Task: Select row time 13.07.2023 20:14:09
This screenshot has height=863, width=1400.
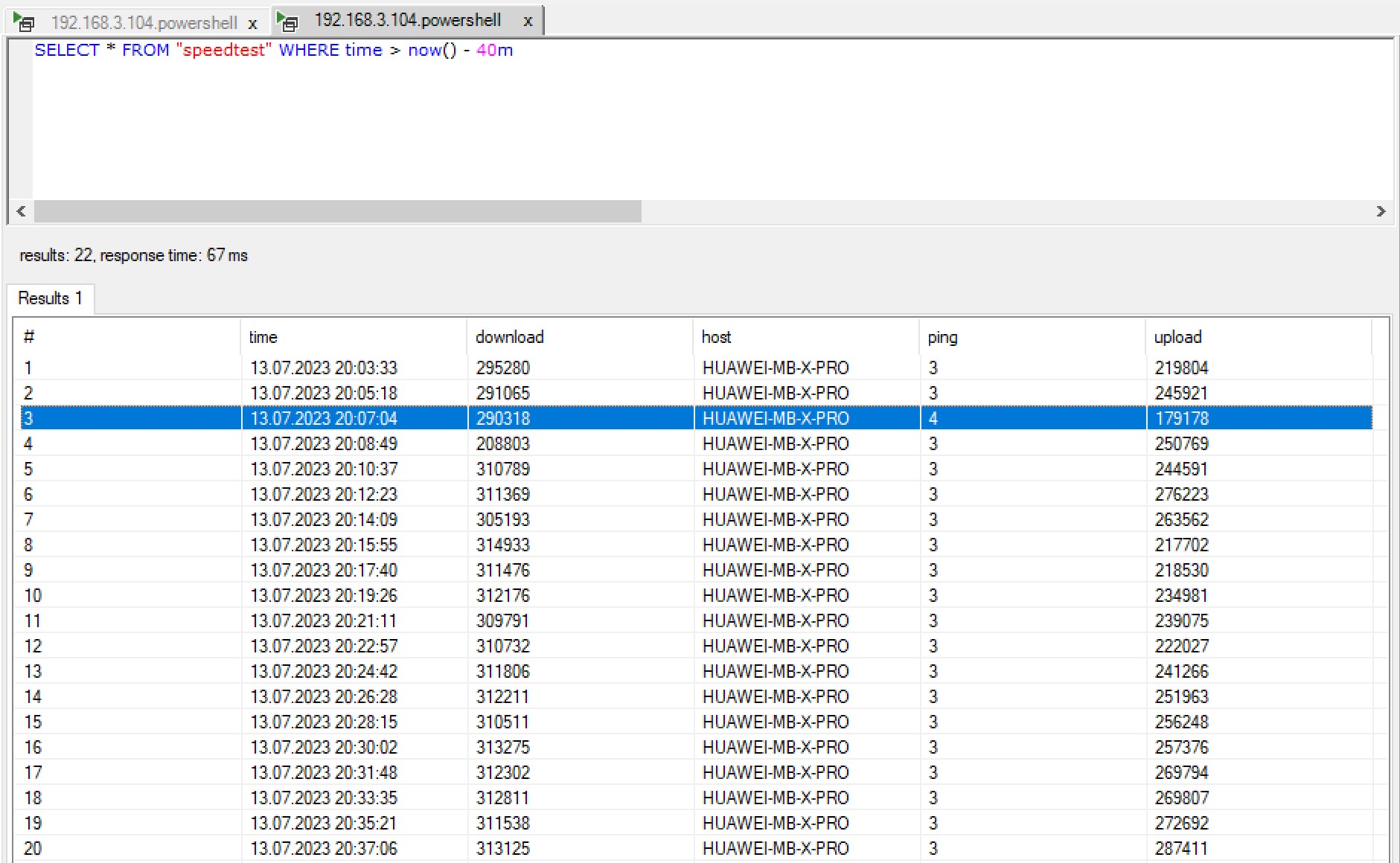Action: point(324,519)
